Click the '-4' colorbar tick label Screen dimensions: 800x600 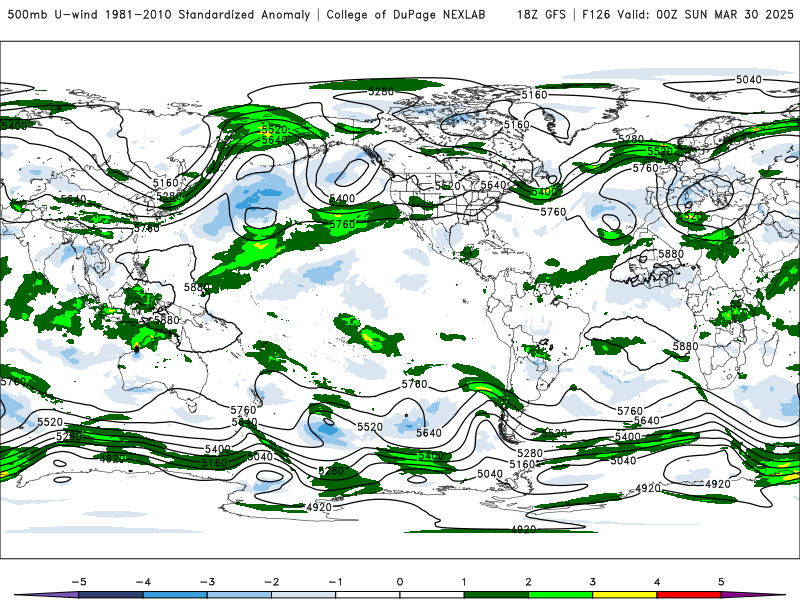143,582
